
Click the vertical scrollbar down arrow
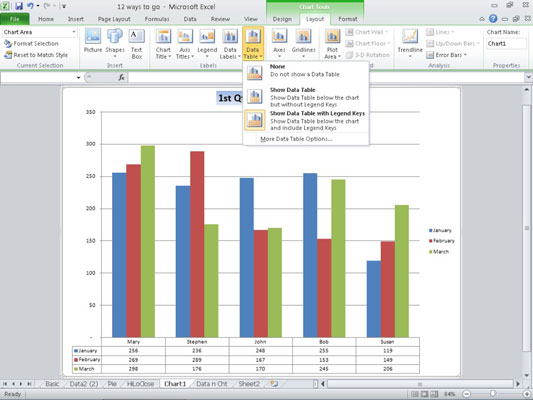[x=527, y=375]
